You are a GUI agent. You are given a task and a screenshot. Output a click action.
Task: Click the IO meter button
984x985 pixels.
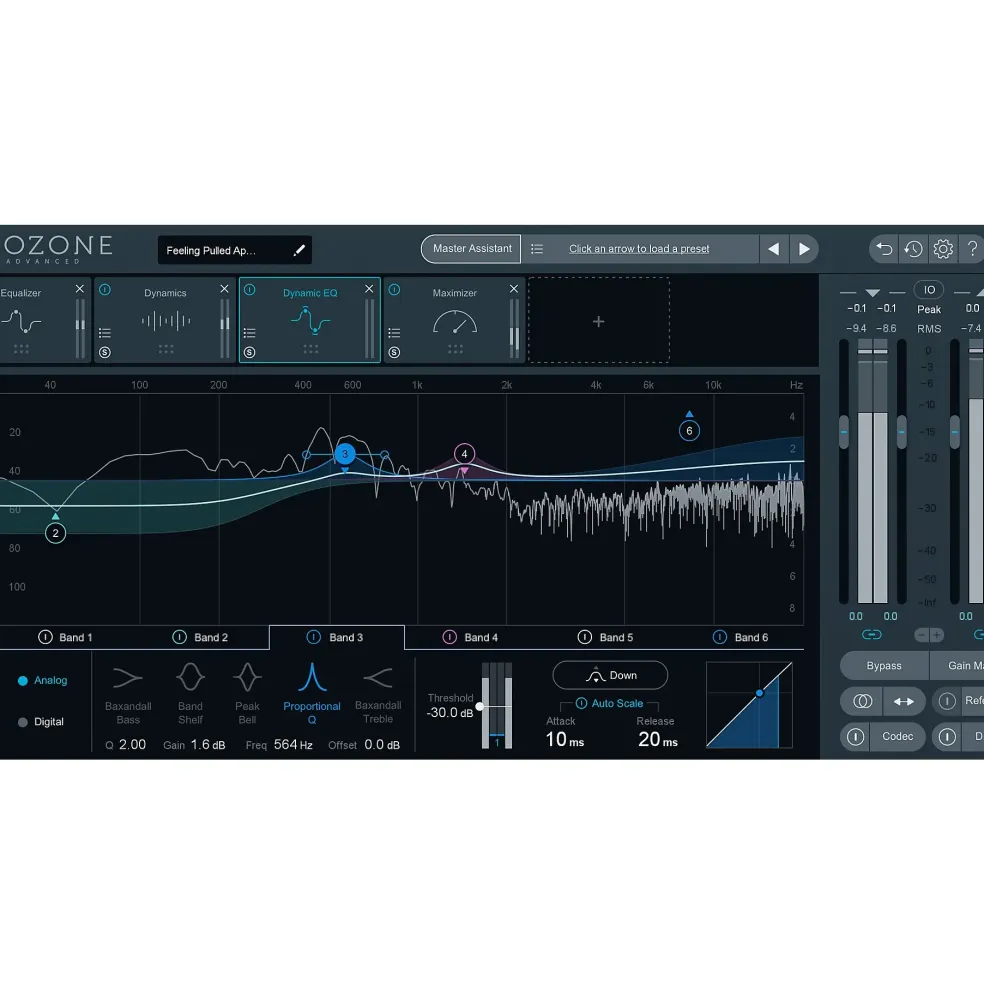coord(929,290)
